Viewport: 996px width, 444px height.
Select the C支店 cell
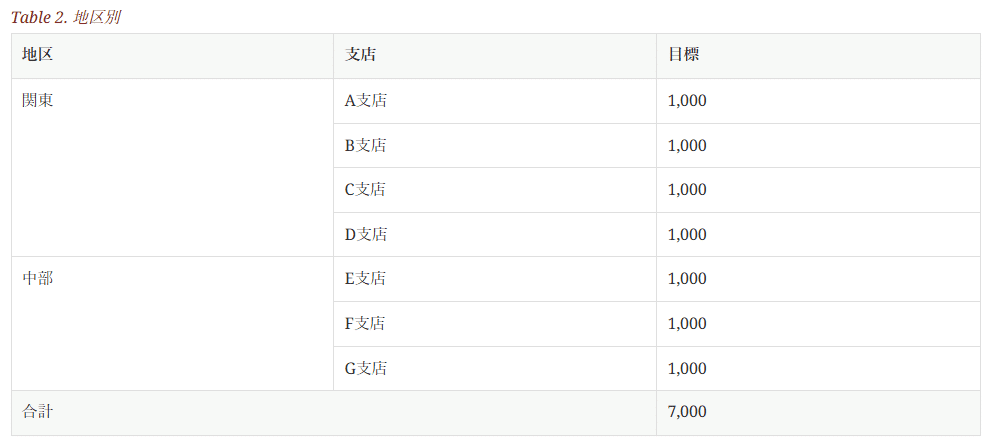pos(365,189)
